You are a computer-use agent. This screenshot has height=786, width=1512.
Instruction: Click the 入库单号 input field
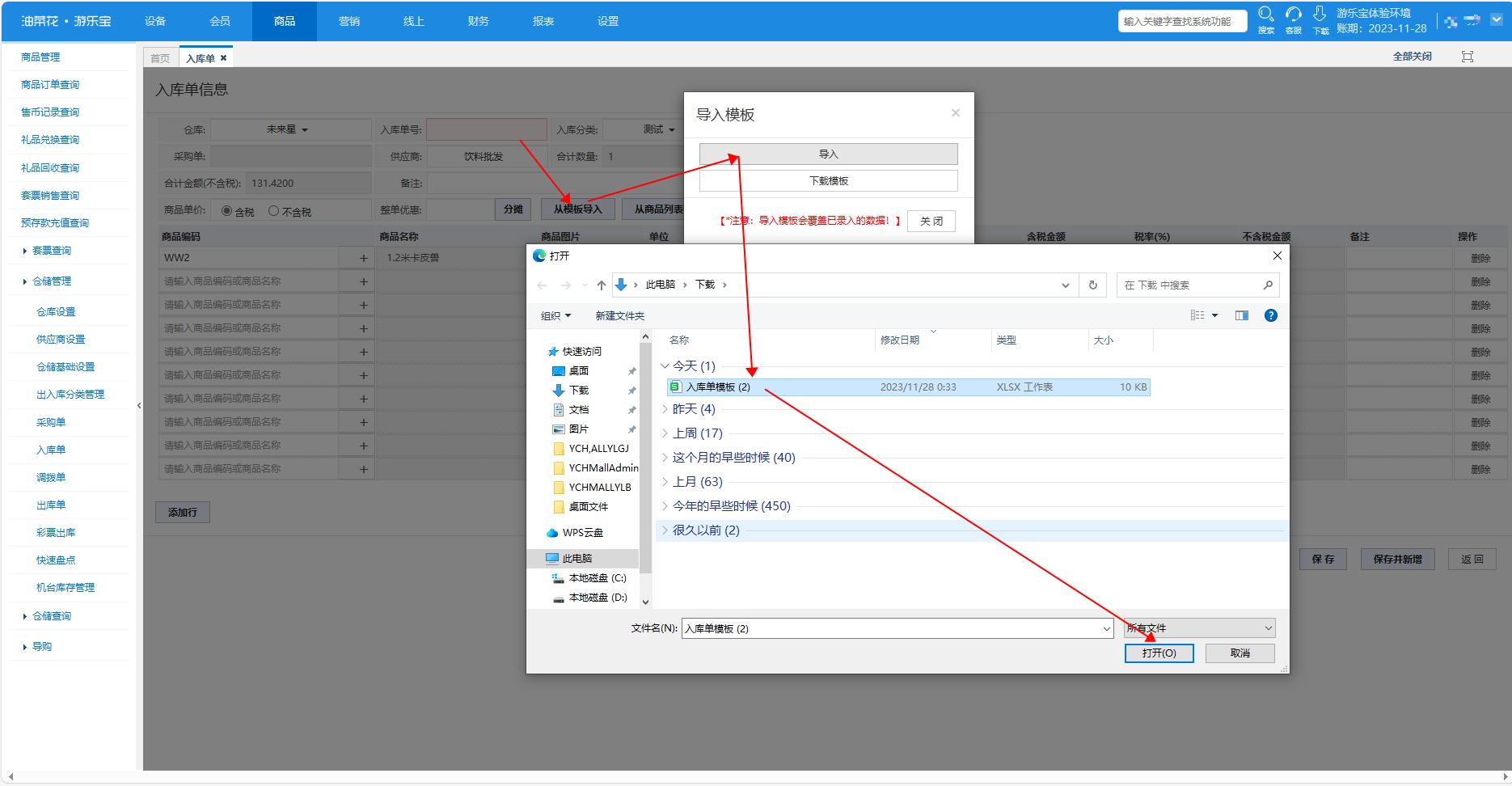(487, 129)
